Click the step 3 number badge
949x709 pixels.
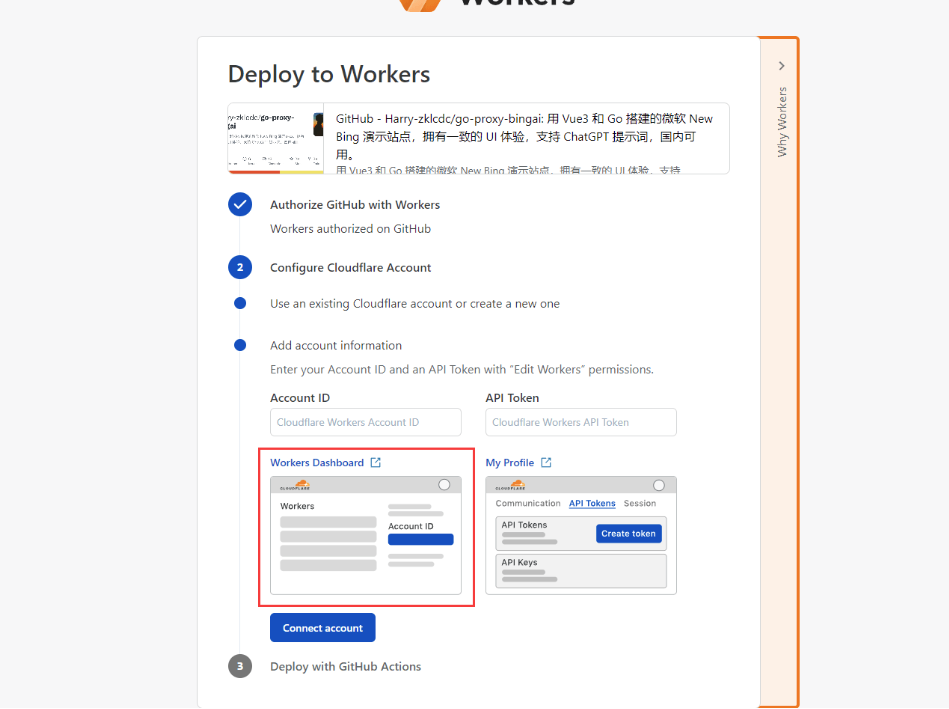tap(240, 667)
